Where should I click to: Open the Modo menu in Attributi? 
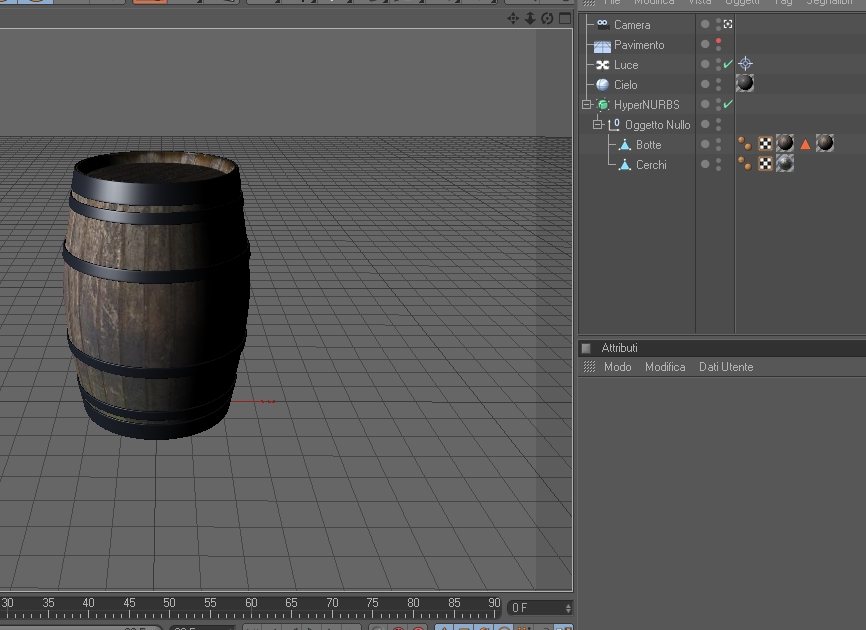(x=617, y=367)
